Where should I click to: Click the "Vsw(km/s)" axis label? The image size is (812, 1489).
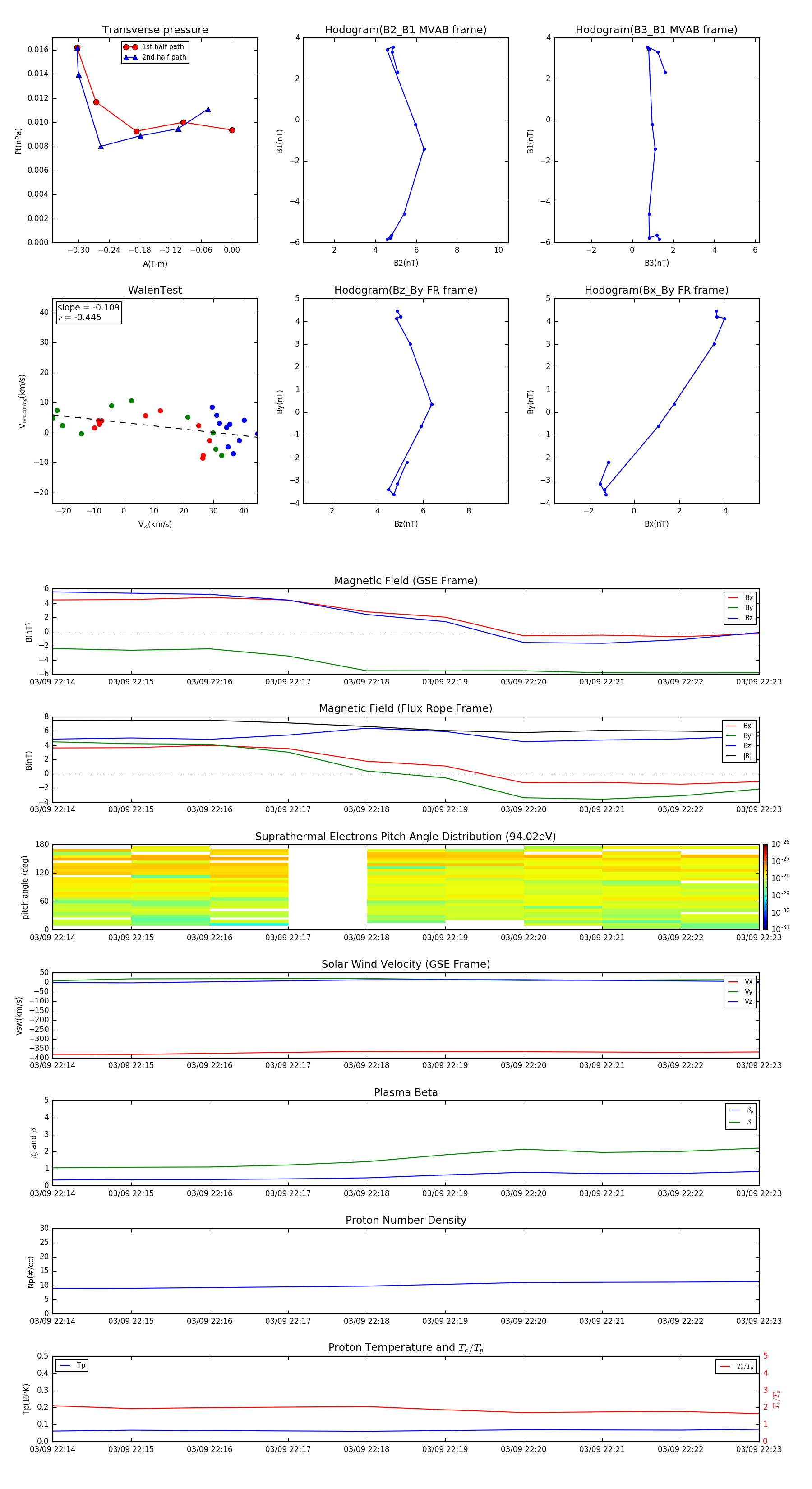[19, 1016]
